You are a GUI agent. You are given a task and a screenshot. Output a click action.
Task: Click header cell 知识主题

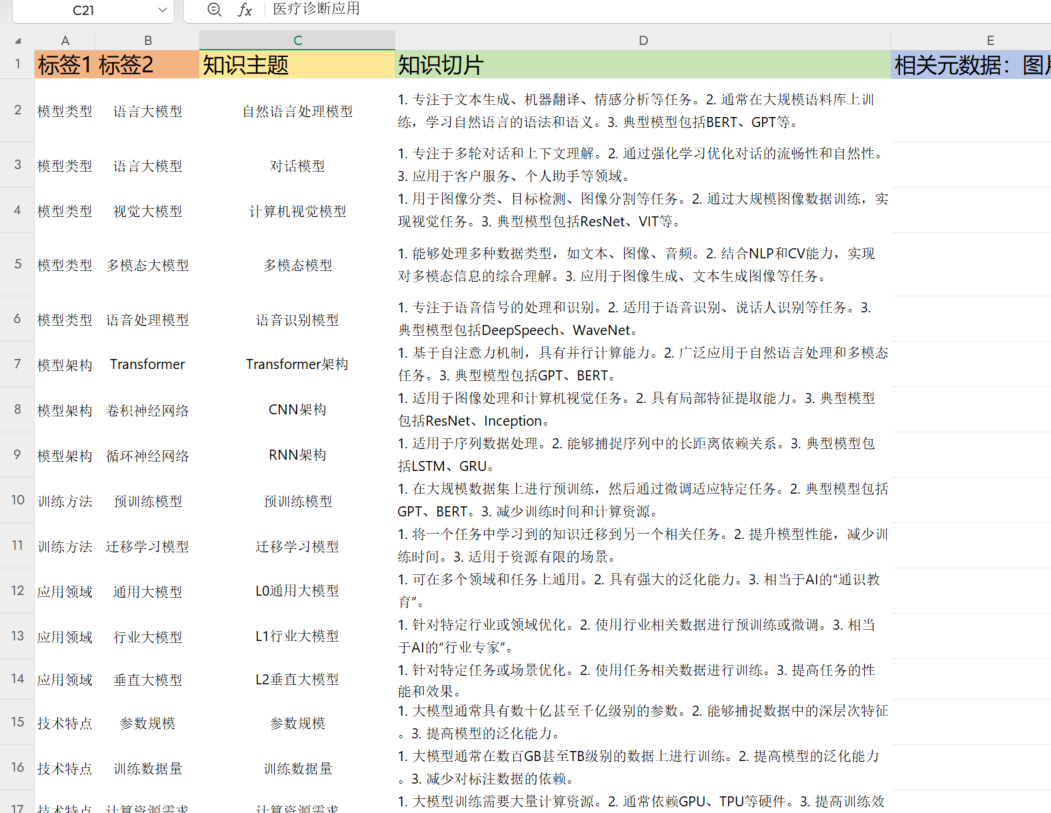coord(297,64)
